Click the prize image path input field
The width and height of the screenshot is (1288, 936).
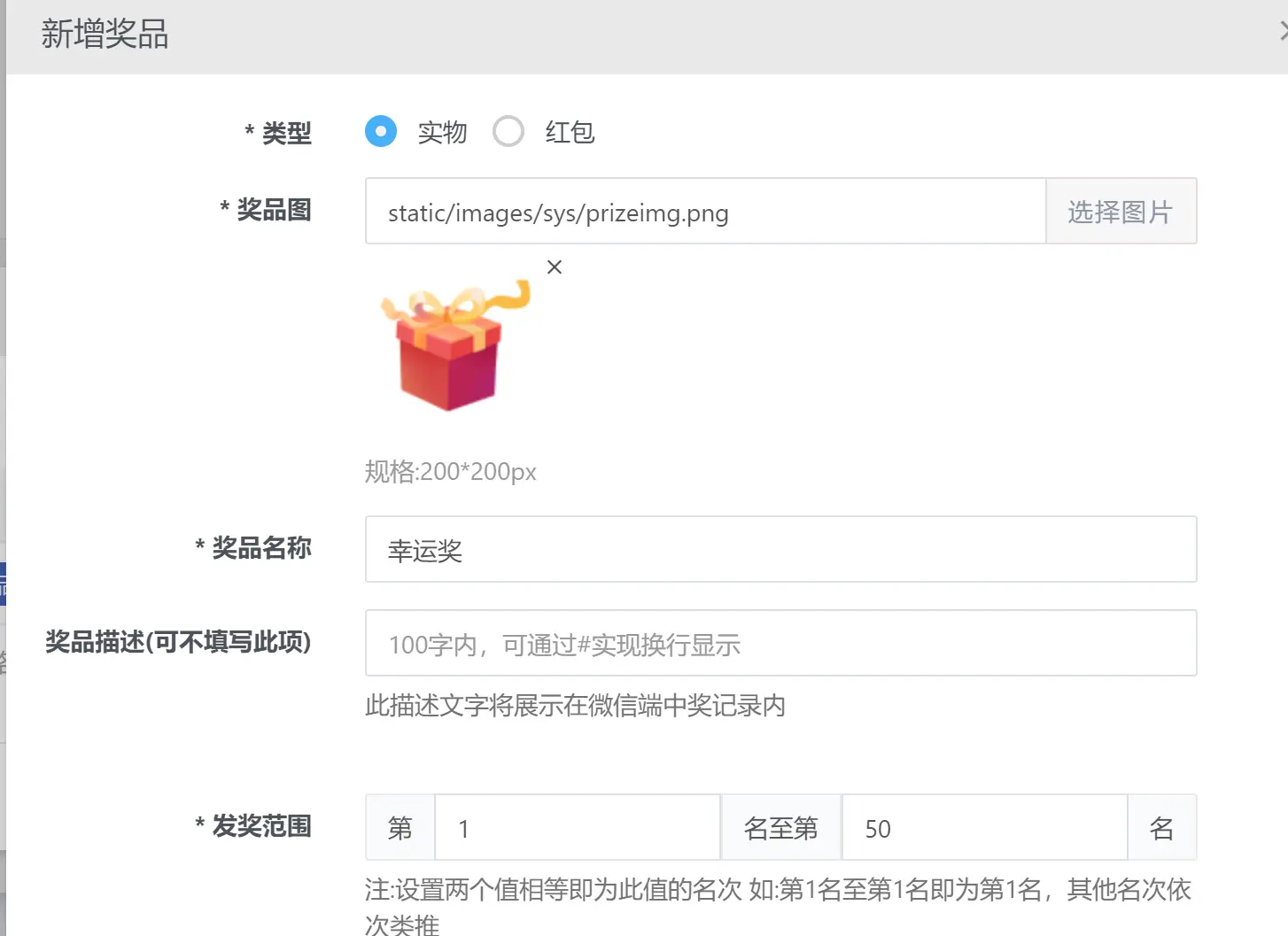(705, 212)
